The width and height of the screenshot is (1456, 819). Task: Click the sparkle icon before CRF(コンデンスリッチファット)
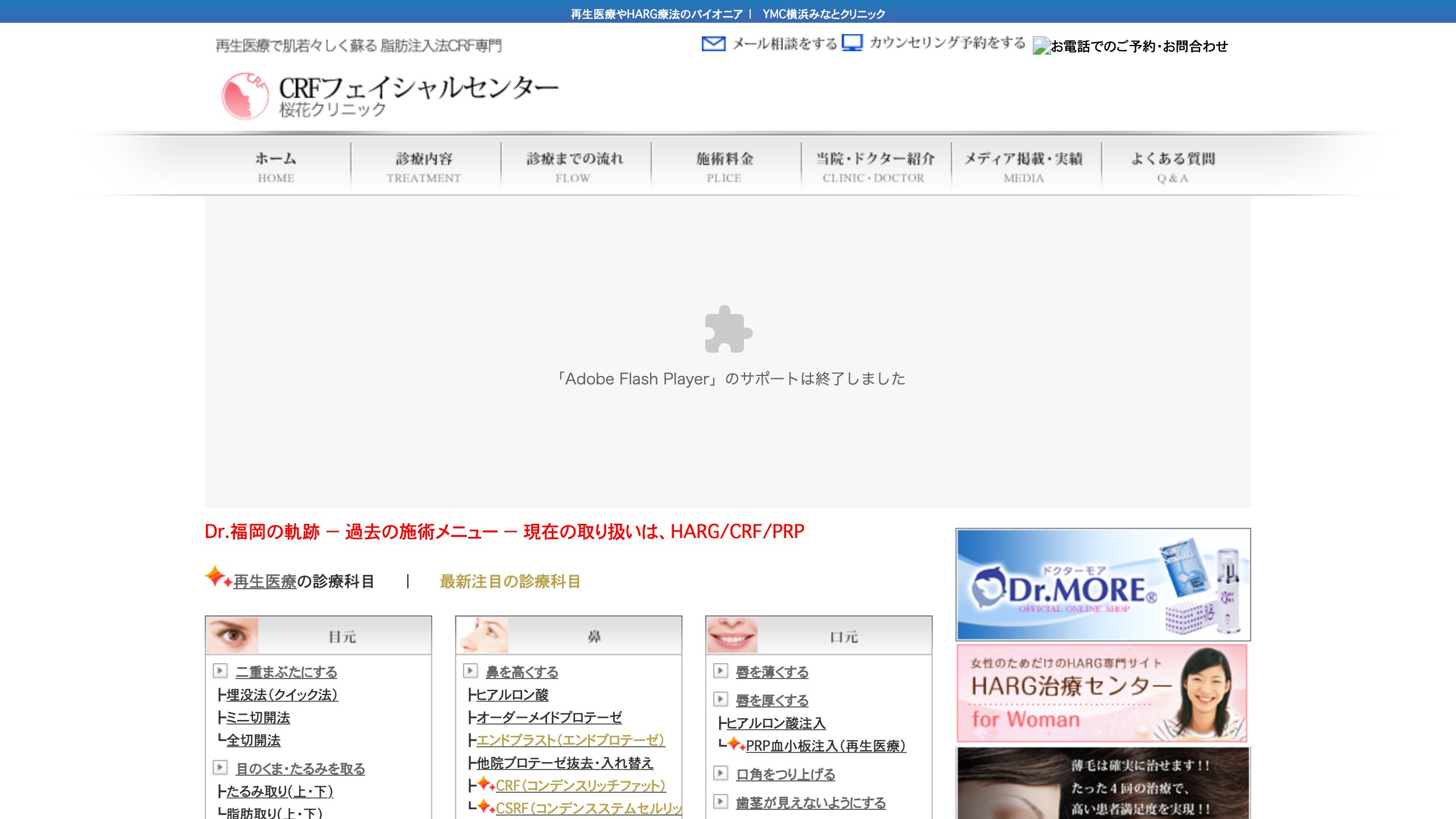click(486, 784)
